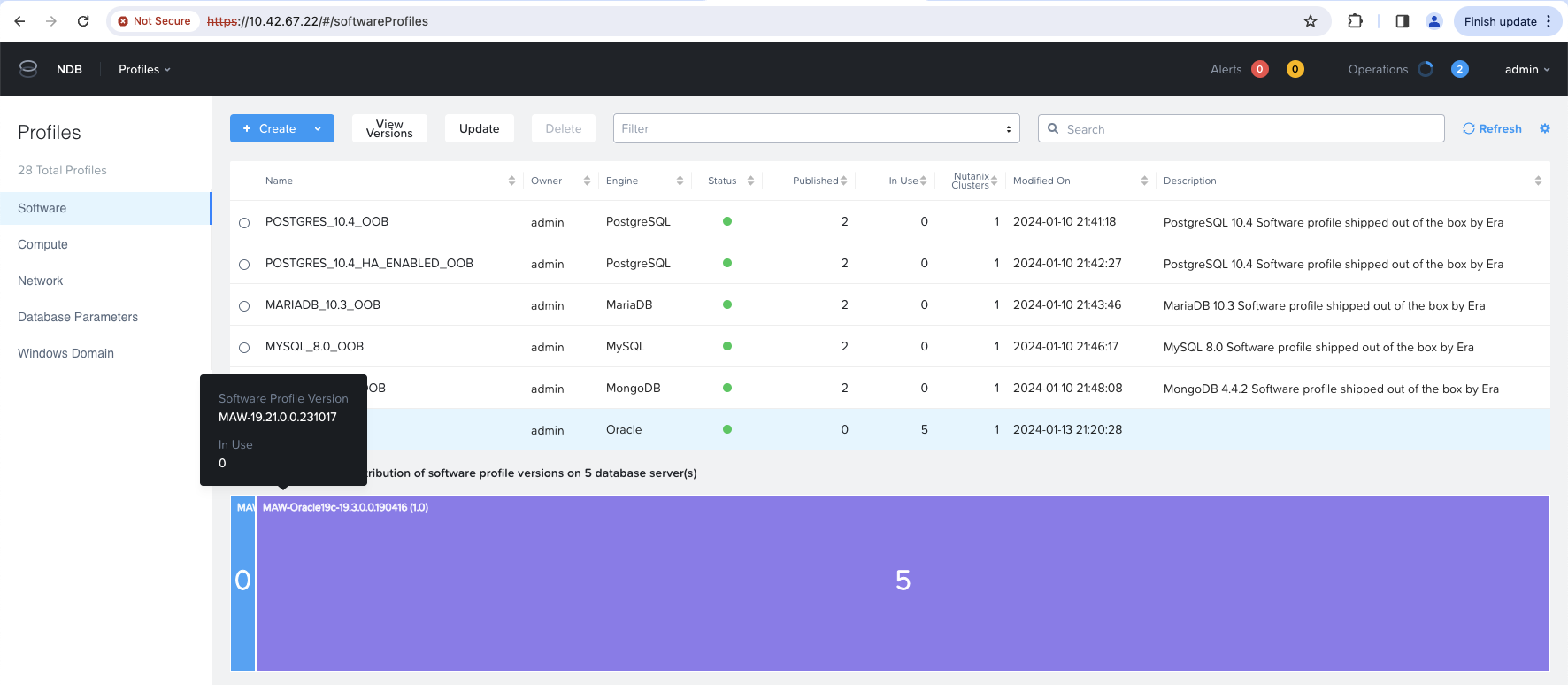Click the Operations progress spinner icon
Screen dimensions: 1568x685
[x=1426, y=69]
